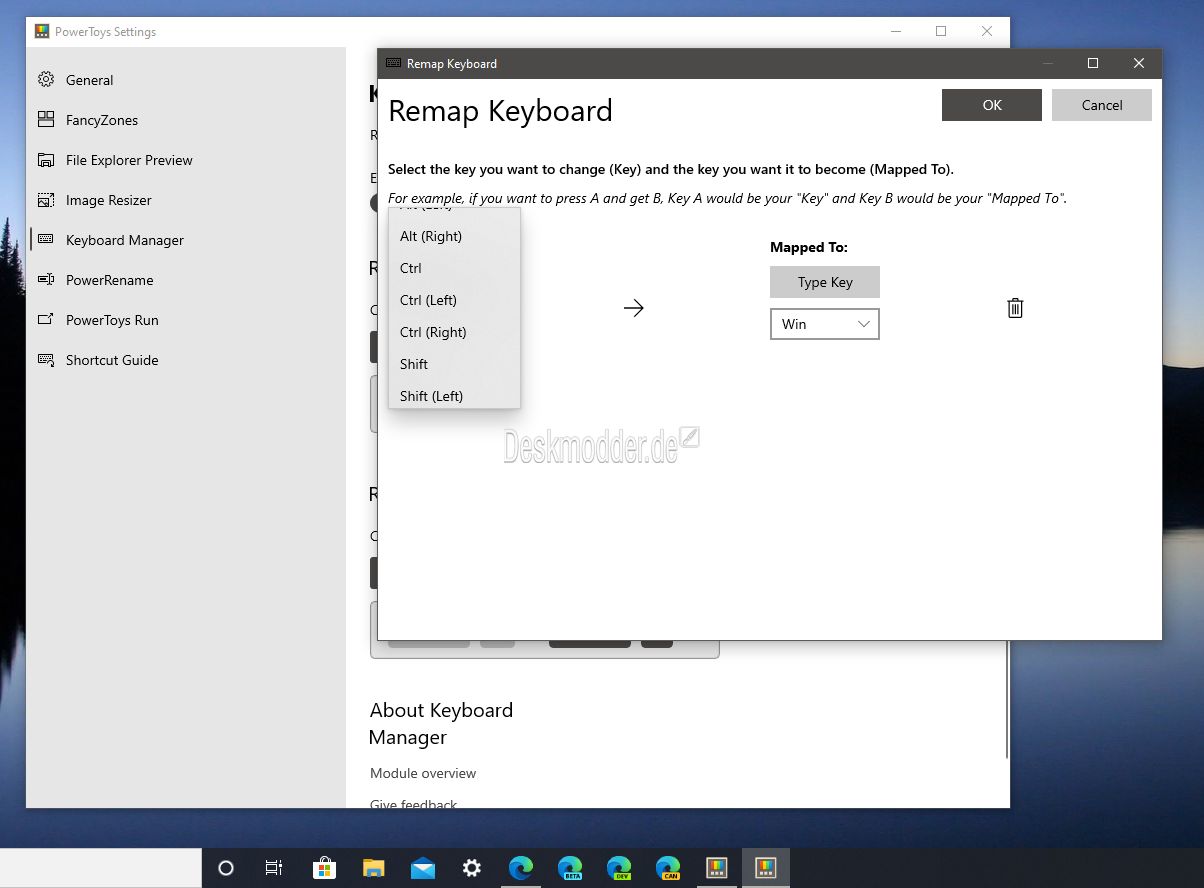1204x888 pixels.
Task: Open the Module overview link
Action: pyautogui.click(x=423, y=773)
